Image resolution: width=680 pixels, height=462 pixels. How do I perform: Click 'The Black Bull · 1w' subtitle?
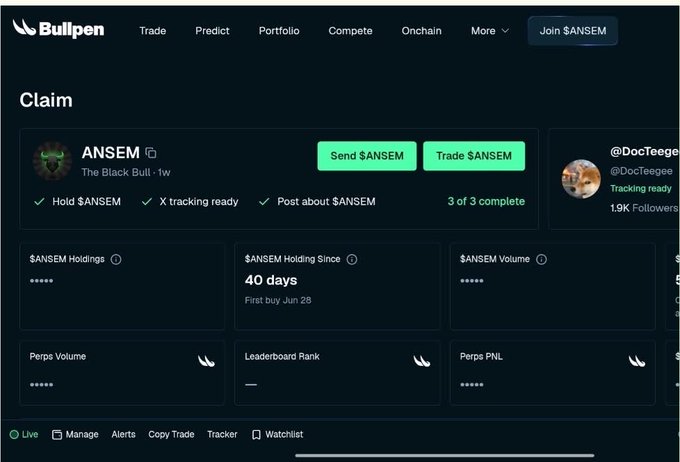(x=126, y=172)
